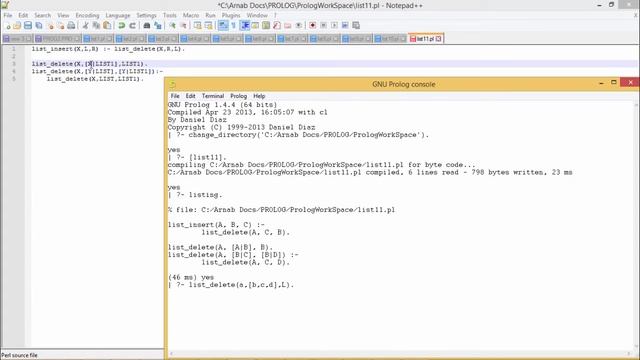
Task: Open the Macro menu
Action: 191,15
